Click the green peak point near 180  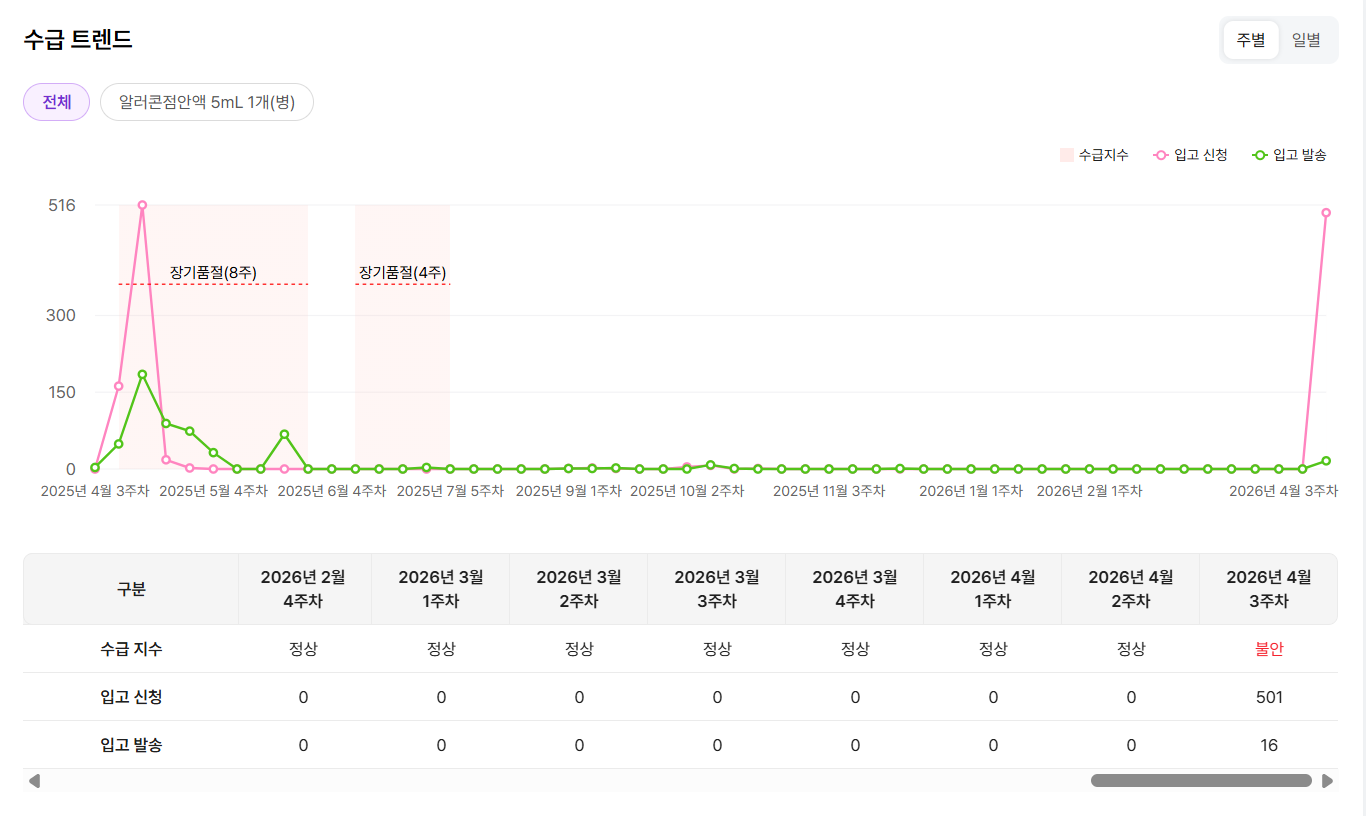tap(142, 375)
